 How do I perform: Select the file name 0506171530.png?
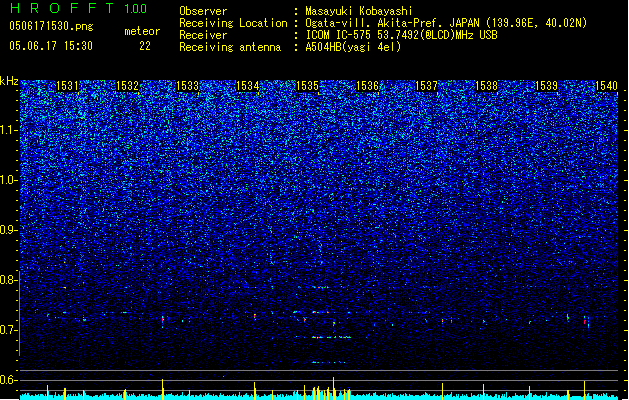click(x=51, y=26)
